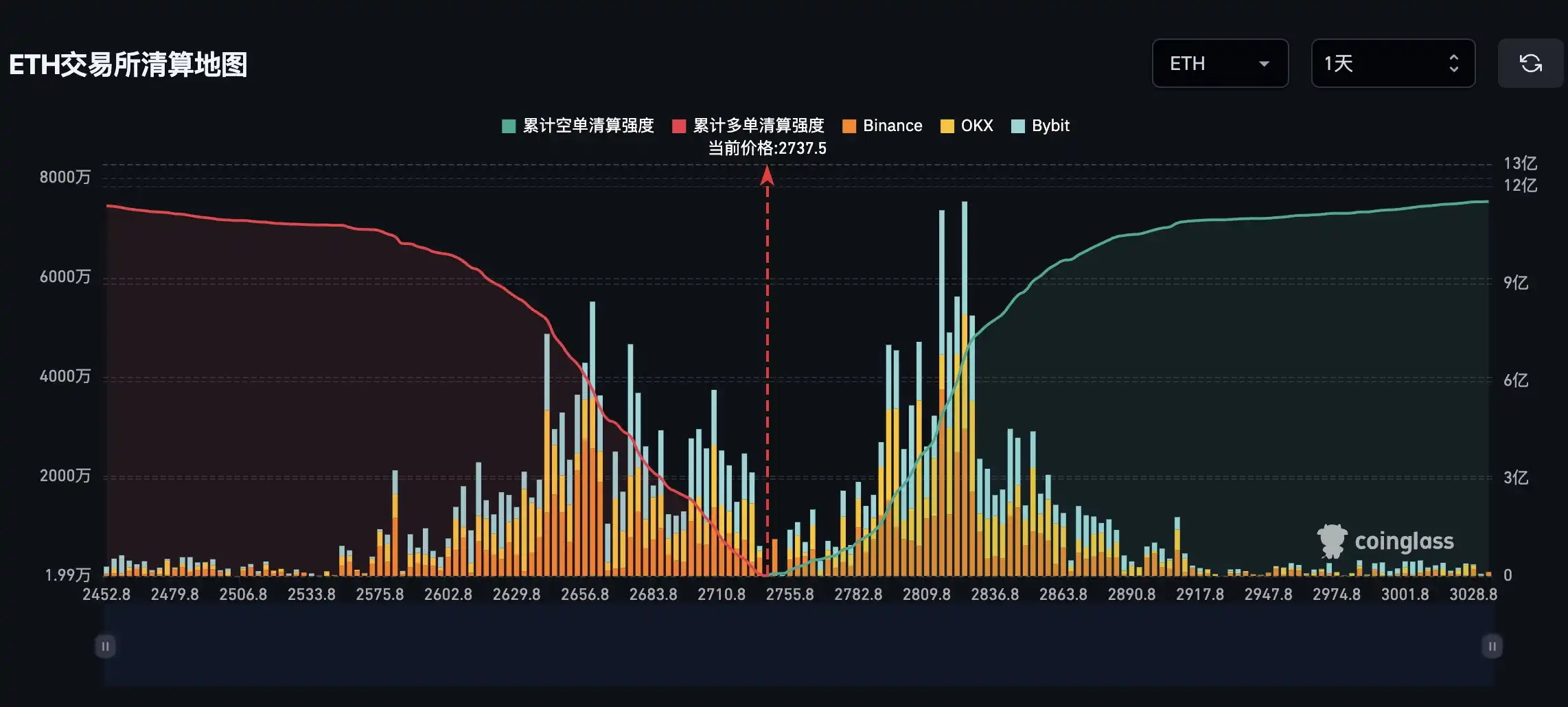
Task: Click the green square icon beside 累计空单清算强度
Action: (x=509, y=126)
